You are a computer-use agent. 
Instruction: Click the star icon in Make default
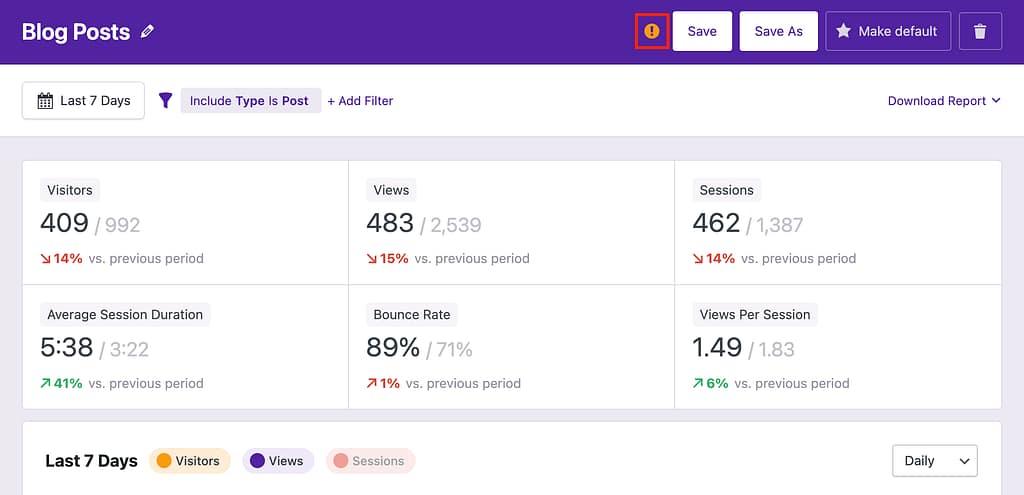pyautogui.click(x=843, y=31)
